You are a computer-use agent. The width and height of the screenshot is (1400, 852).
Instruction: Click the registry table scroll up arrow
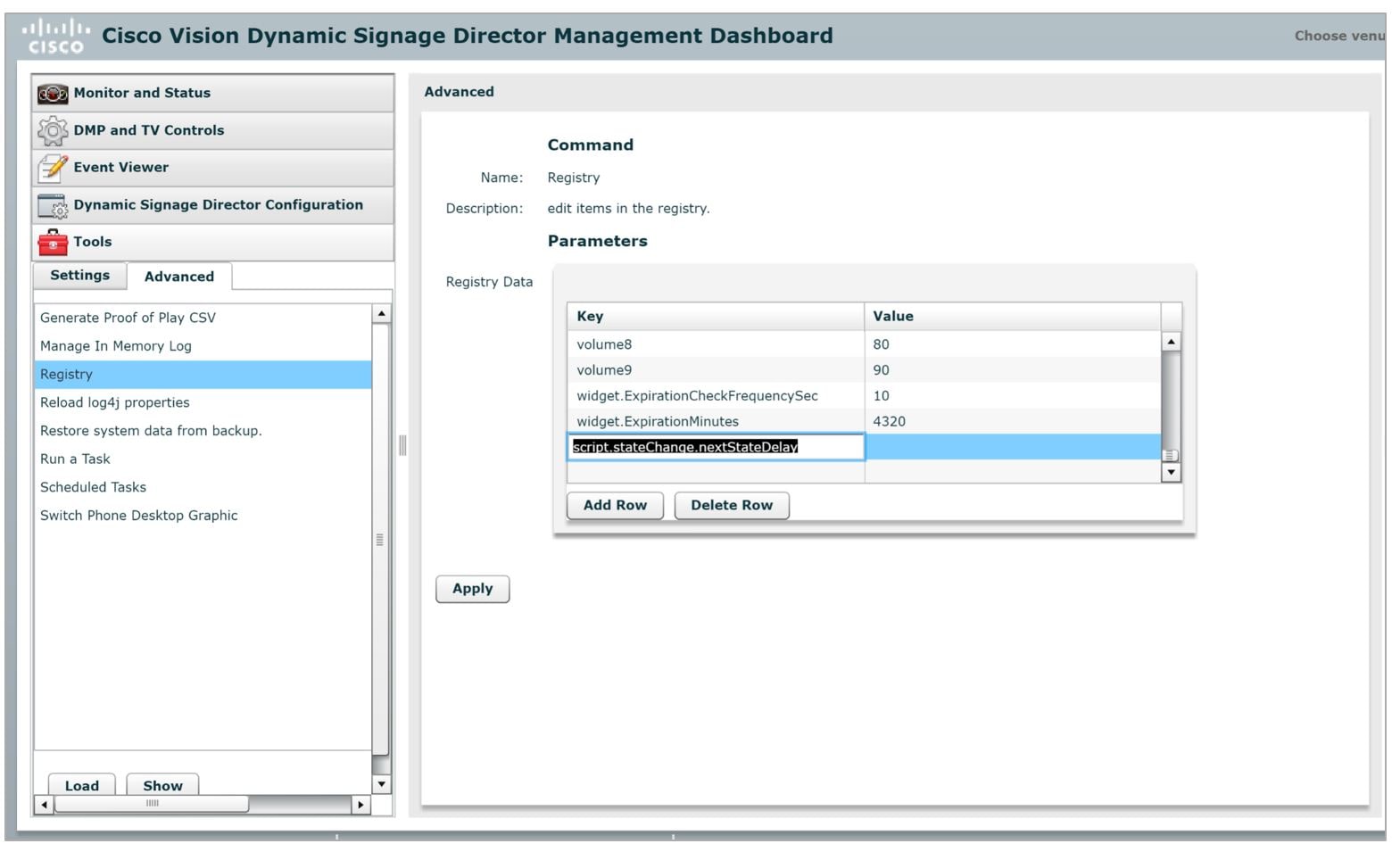point(1171,342)
